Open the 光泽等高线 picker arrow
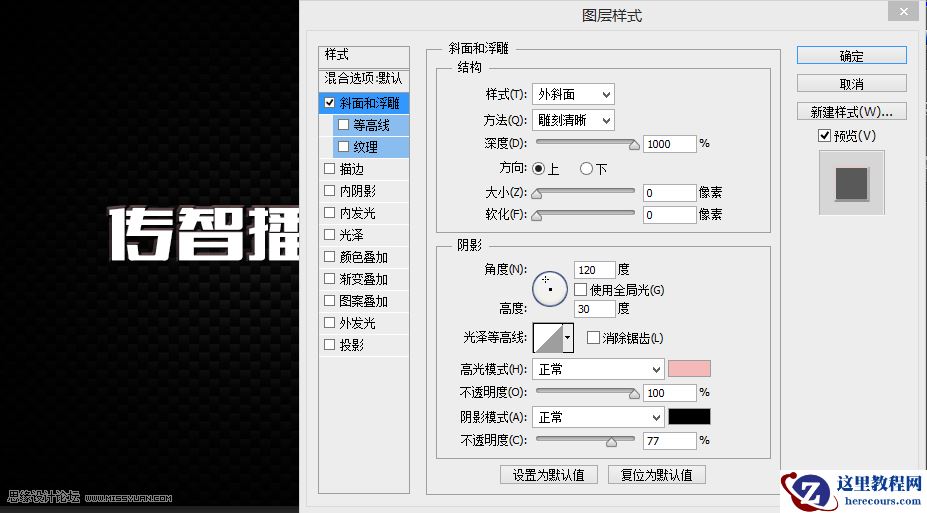The image size is (927, 513). [x=568, y=338]
